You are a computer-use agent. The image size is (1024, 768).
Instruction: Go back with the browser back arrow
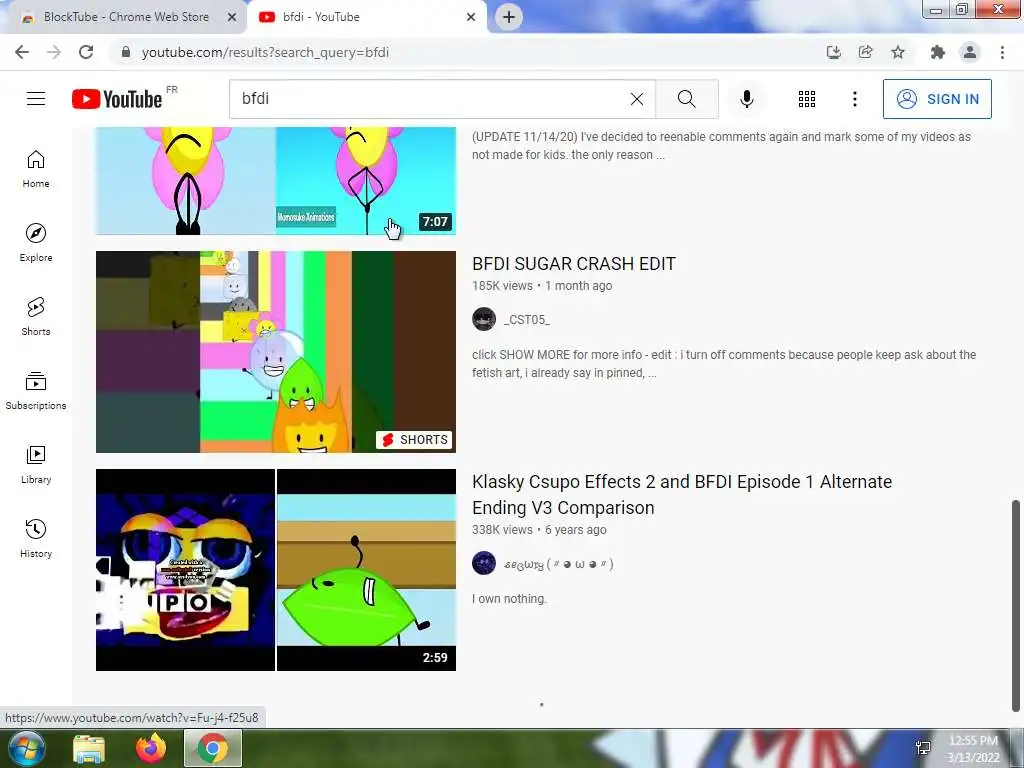pyautogui.click(x=22, y=52)
